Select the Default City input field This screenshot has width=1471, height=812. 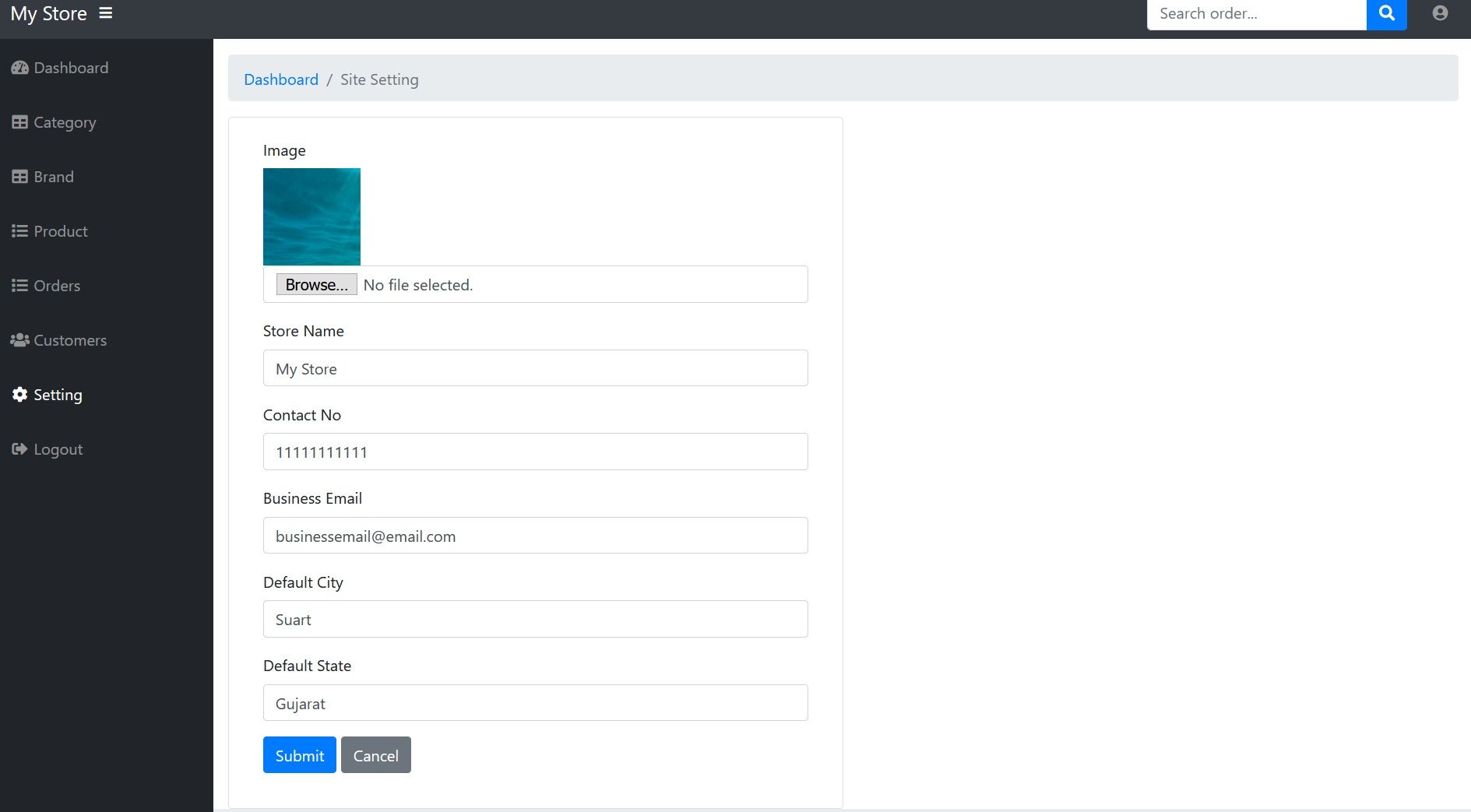pos(535,619)
